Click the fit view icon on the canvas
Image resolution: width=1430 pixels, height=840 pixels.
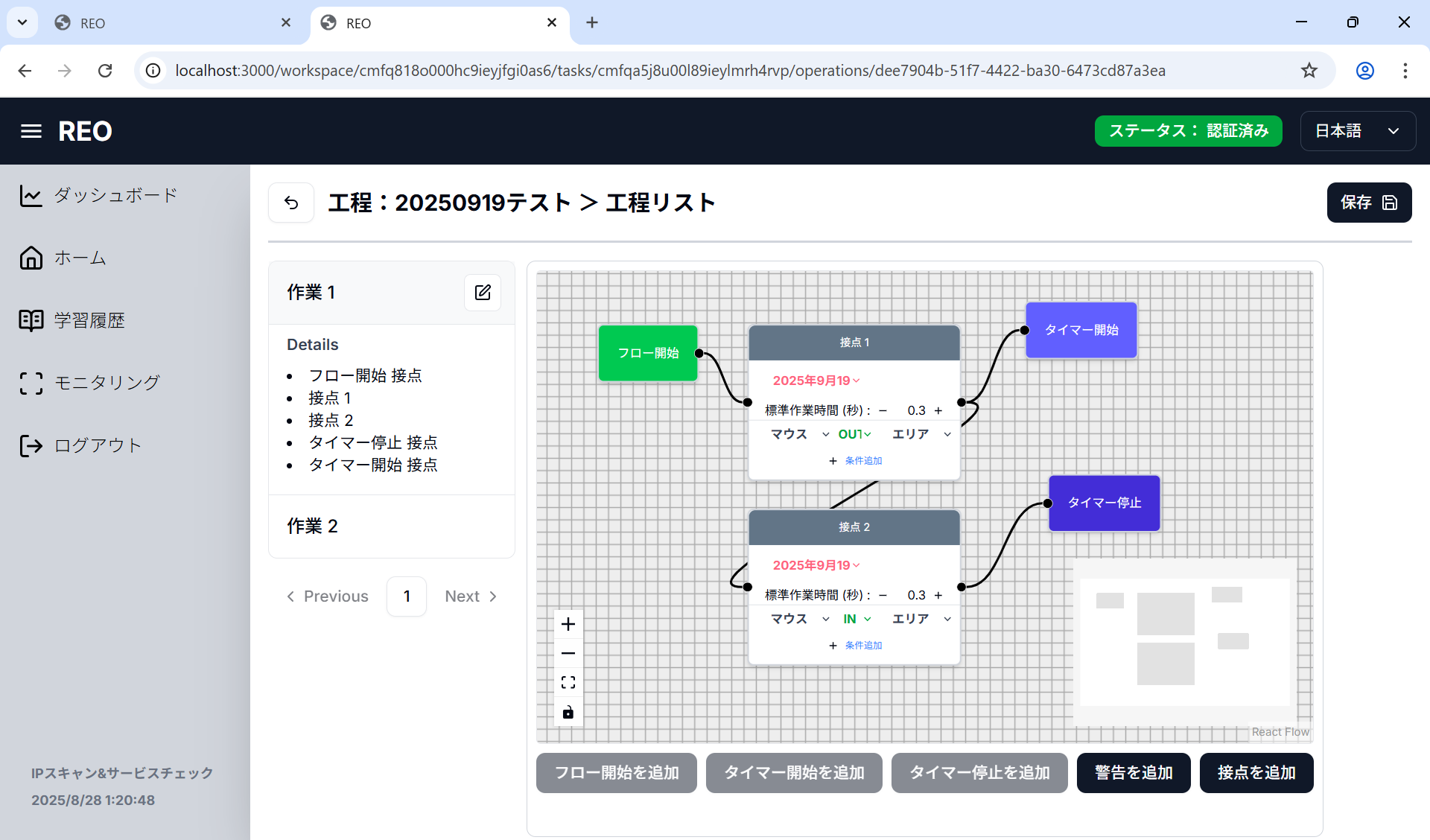click(568, 682)
